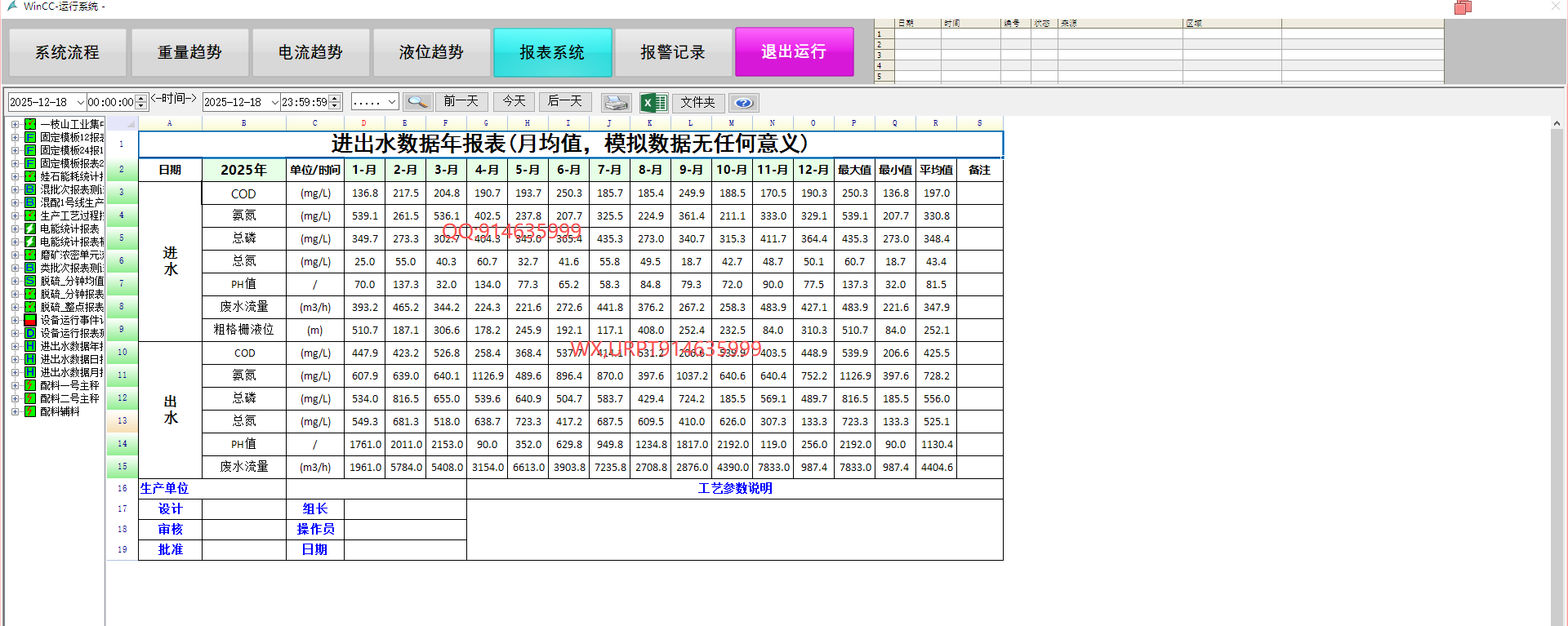The width and height of the screenshot is (1568, 626).
Task: Open help via blue question-mark icon
Action: point(743,103)
